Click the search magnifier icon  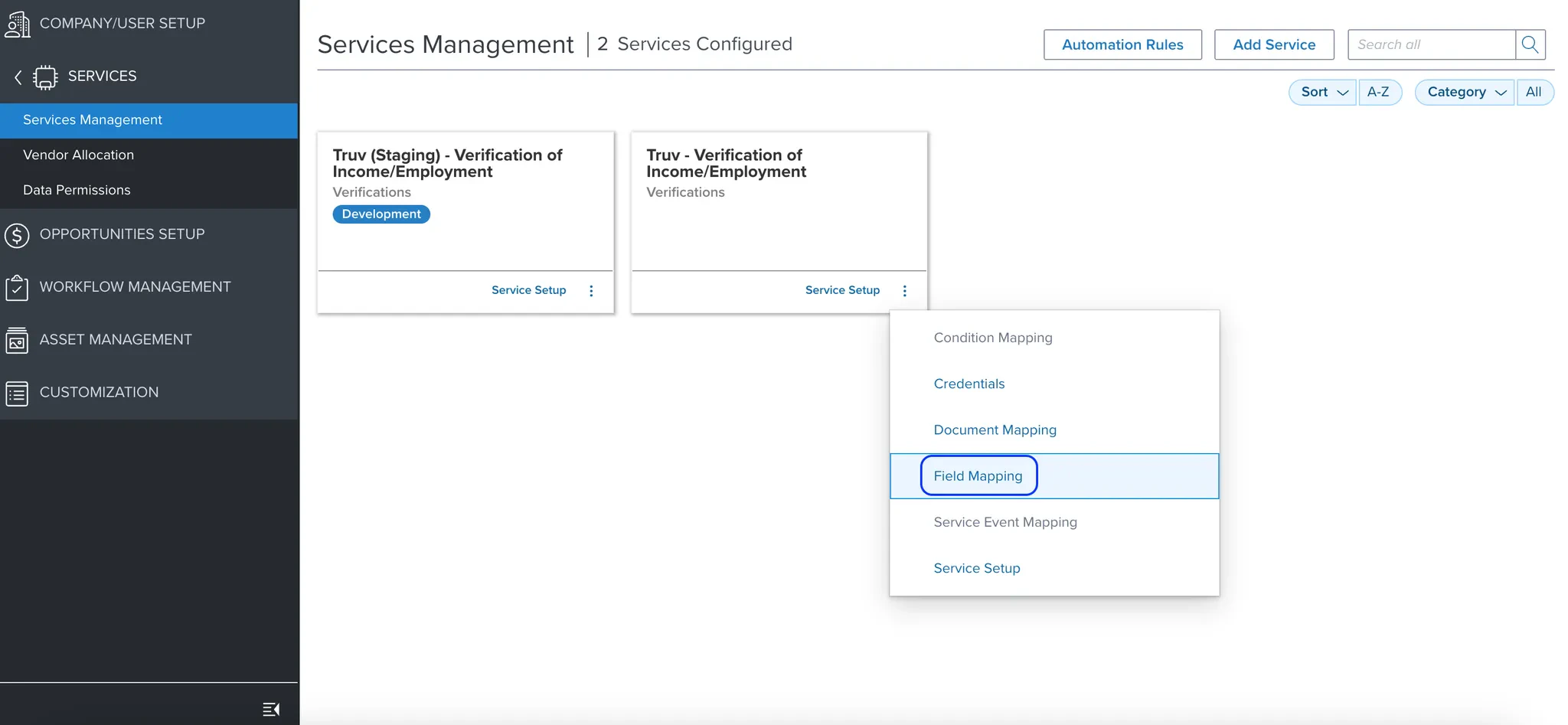click(x=1530, y=44)
